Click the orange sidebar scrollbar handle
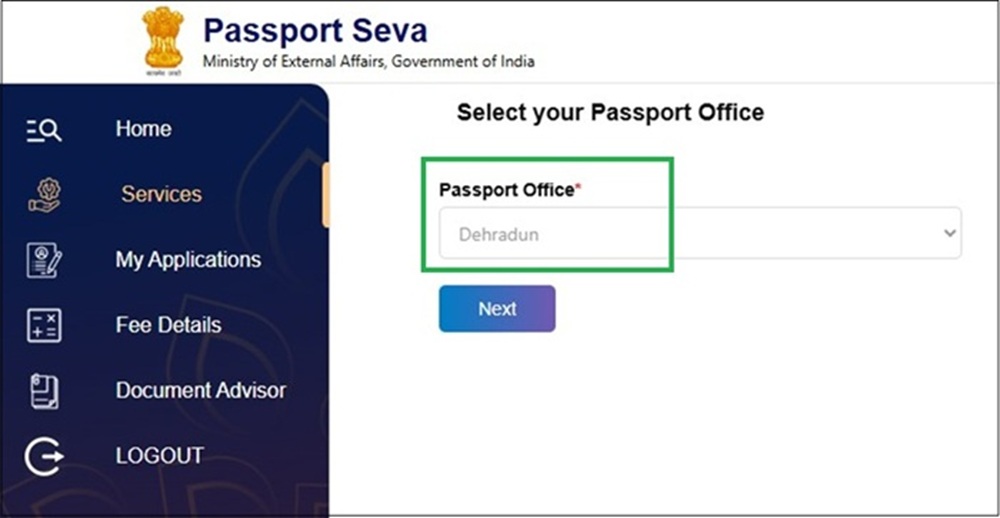The height and width of the screenshot is (518, 1000). point(326,195)
